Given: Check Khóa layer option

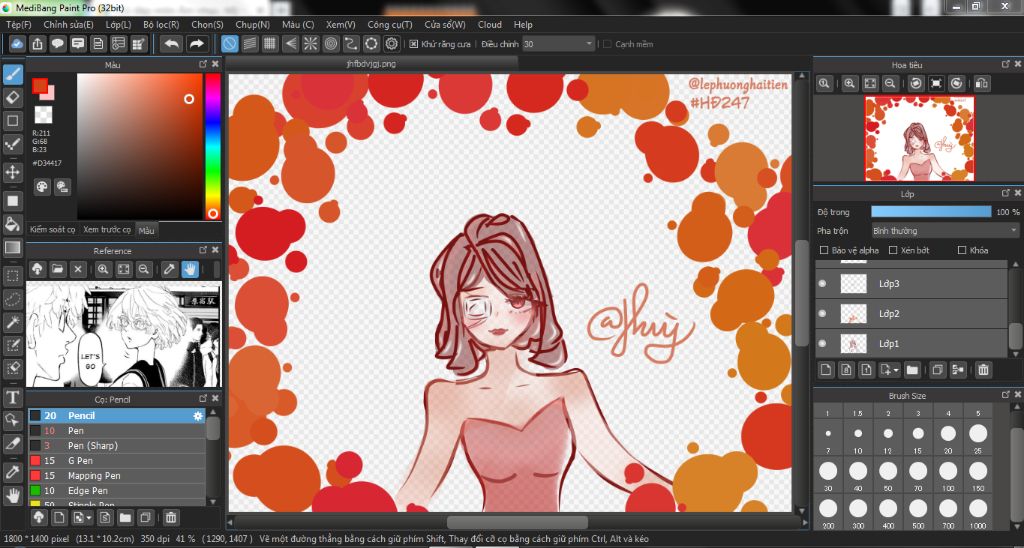Looking at the screenshot, I should (x=961, y=250).
